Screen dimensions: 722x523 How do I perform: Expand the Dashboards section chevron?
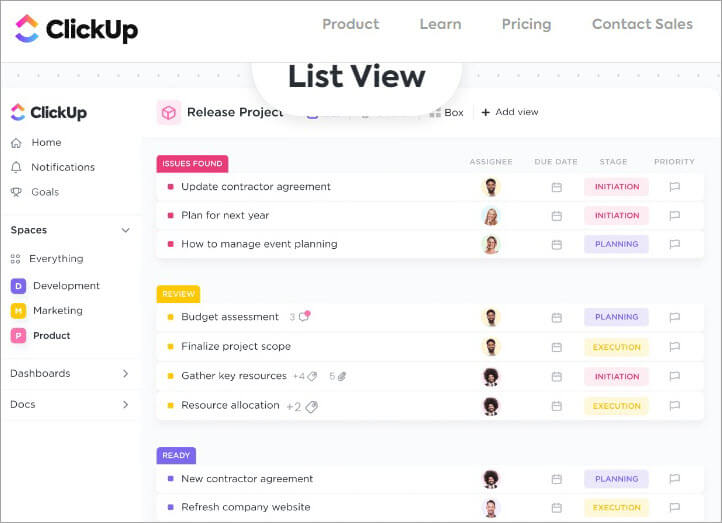point(125,373)
